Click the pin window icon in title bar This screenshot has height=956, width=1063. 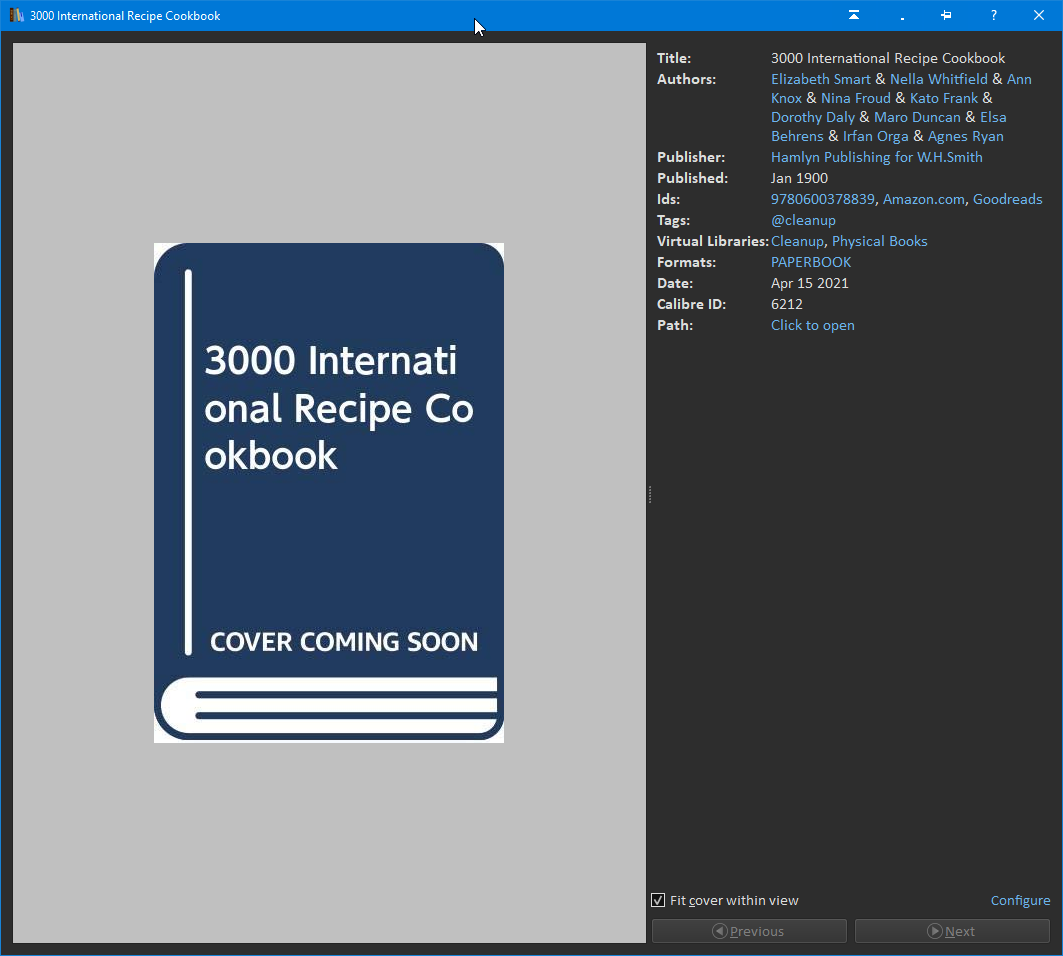tap(946, 15)
